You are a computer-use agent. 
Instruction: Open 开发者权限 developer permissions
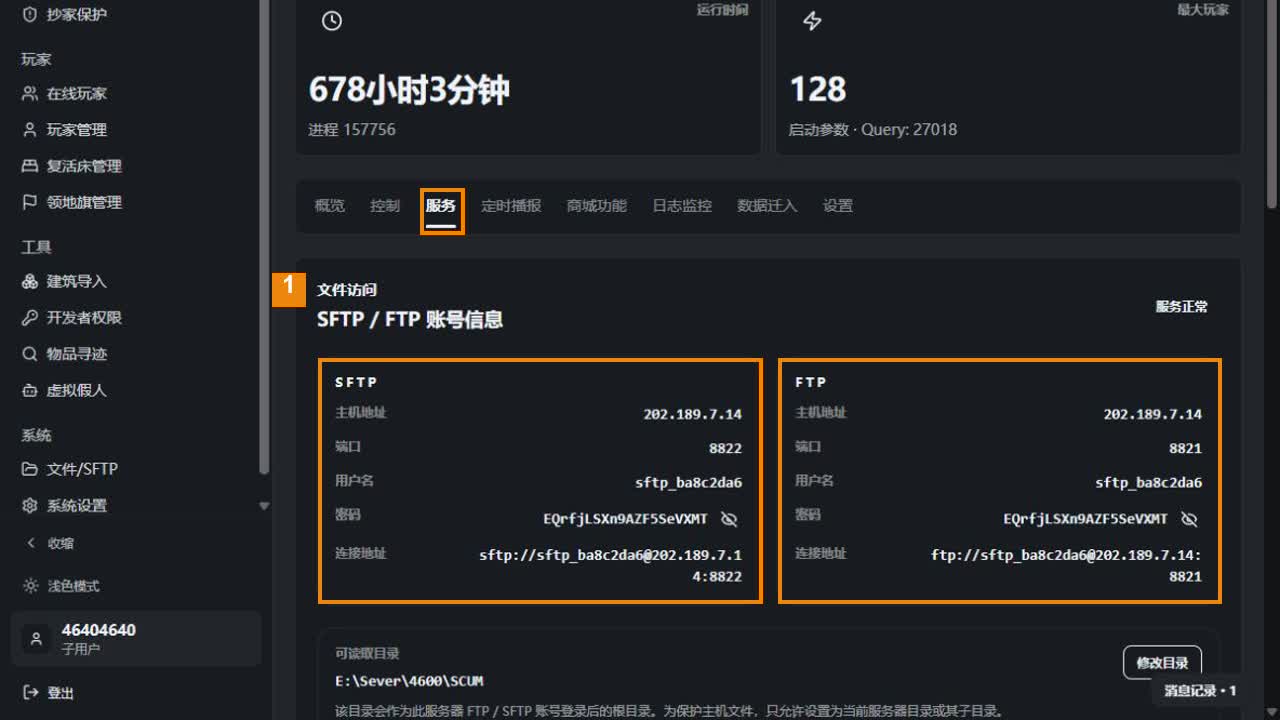[72, 318]
